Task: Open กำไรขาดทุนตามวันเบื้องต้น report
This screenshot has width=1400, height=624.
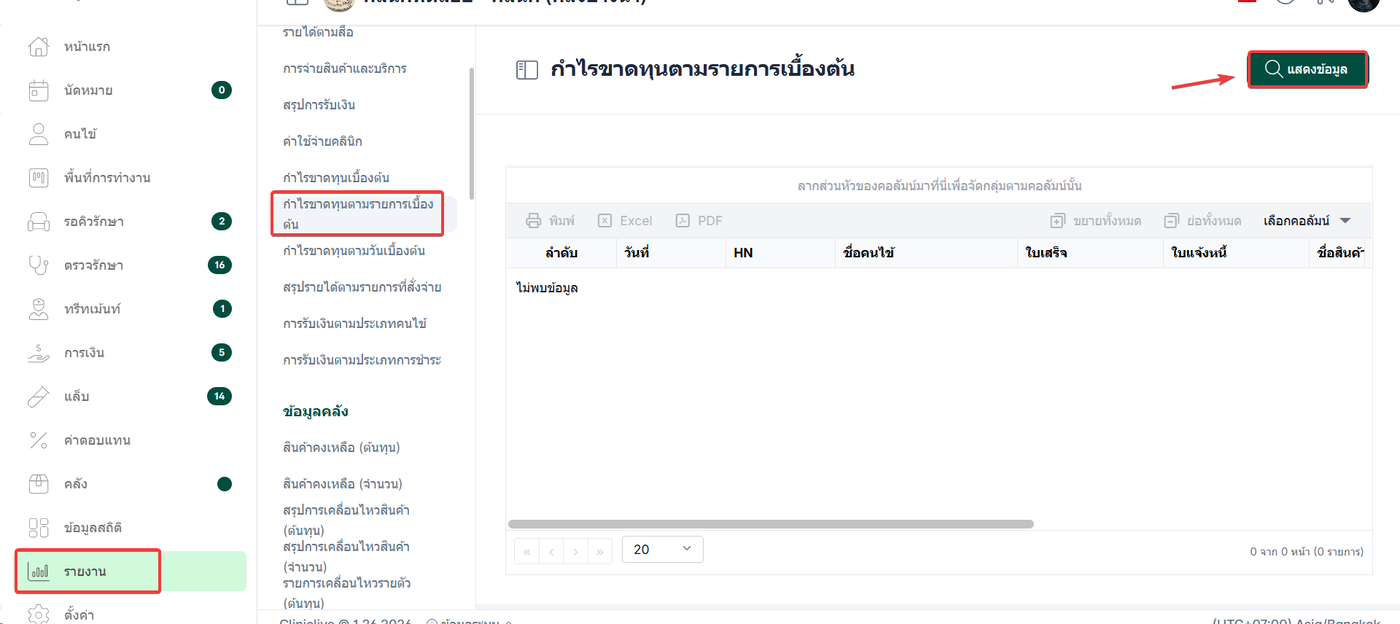Action: pyautogui.click(x=354, y=250)
